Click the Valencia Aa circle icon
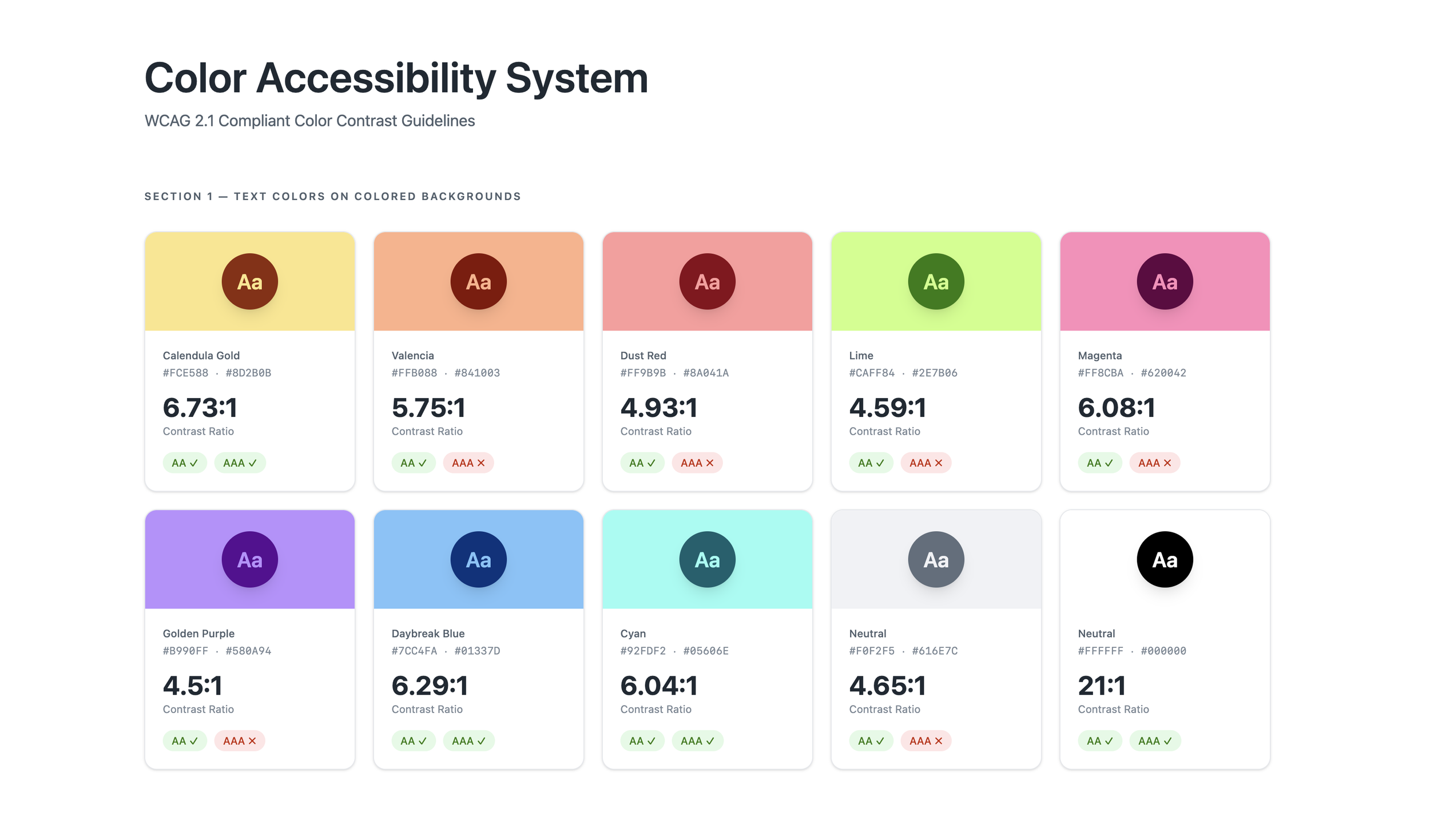Screen dimensions: 1430x840 coord(478,281)
